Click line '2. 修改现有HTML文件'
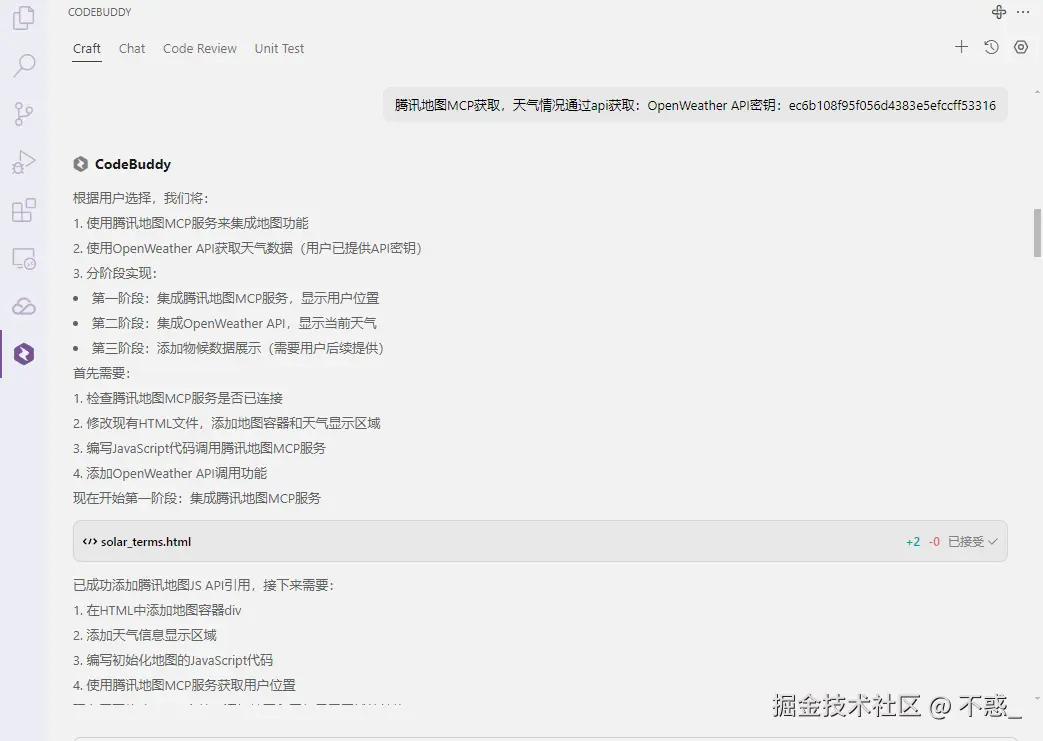Viewport: 1043px width, 741px height. (x=227, y=423)
